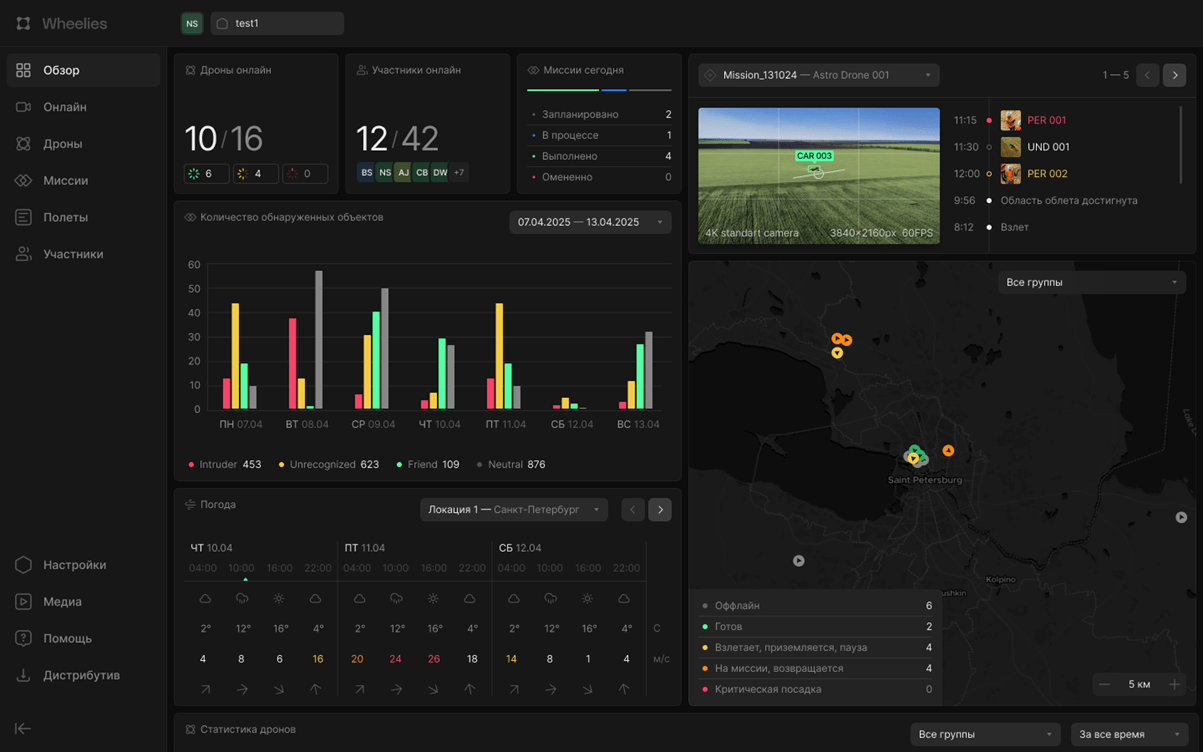Toggle Unrecognized series in chart legend
1203x752 pixels.
pos(329,464)
